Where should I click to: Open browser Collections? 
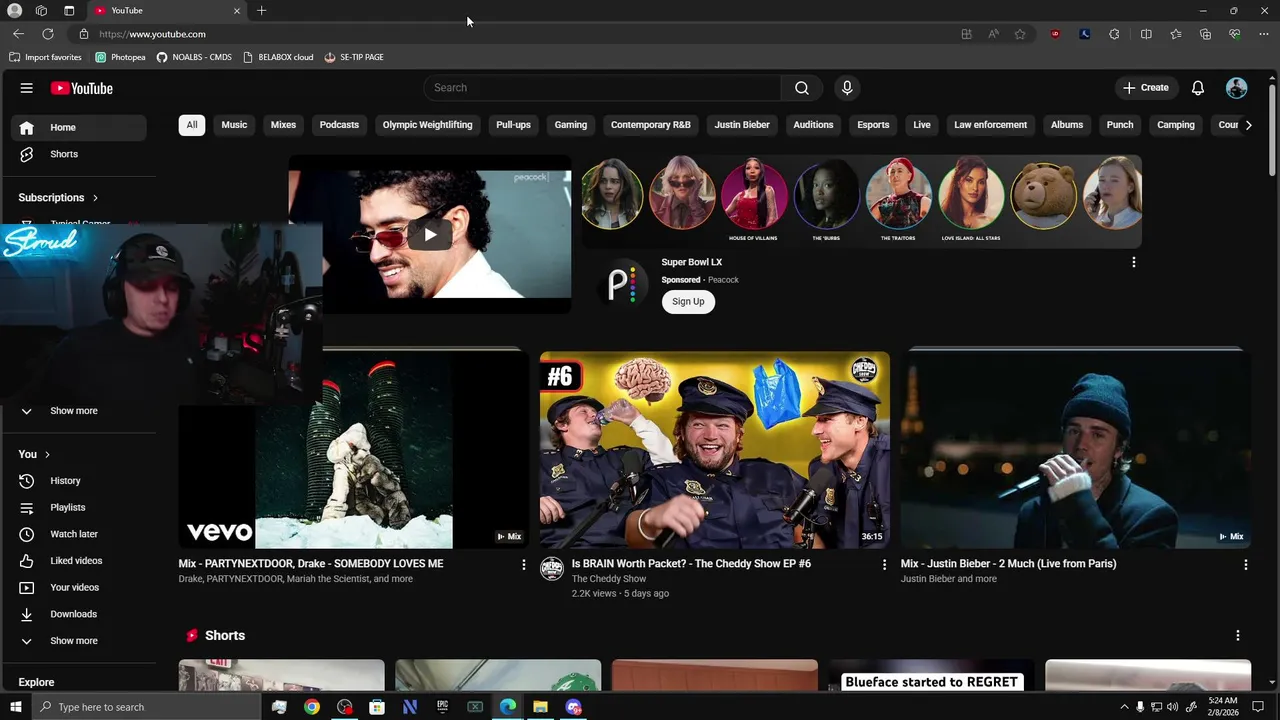[1205, 34]
